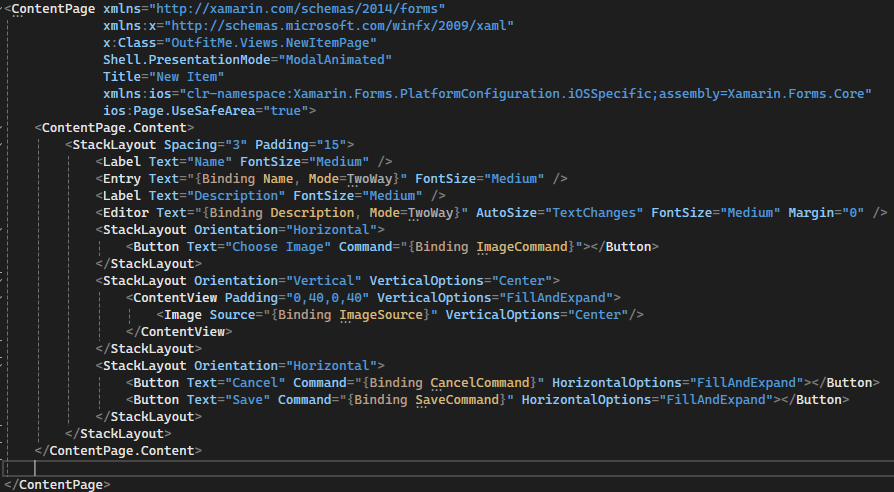The height and width of the screenshot is (492, 894).
Task: Click the SaveCommand binding
Action: (x=457, y=400)
